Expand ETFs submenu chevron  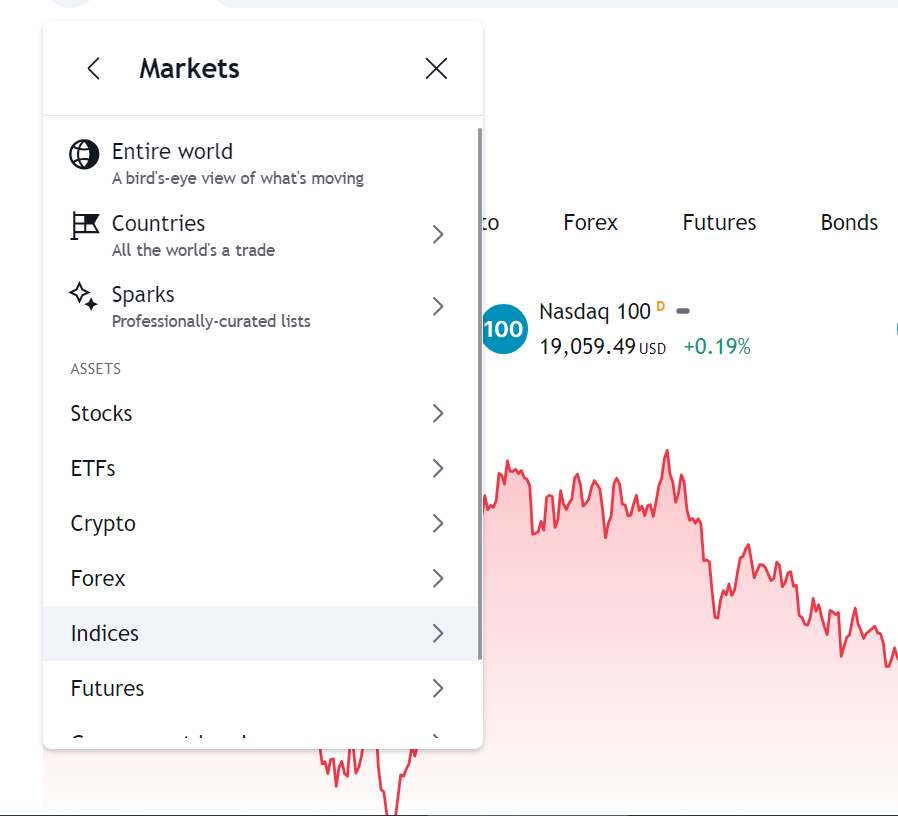[x=438, y=468]
